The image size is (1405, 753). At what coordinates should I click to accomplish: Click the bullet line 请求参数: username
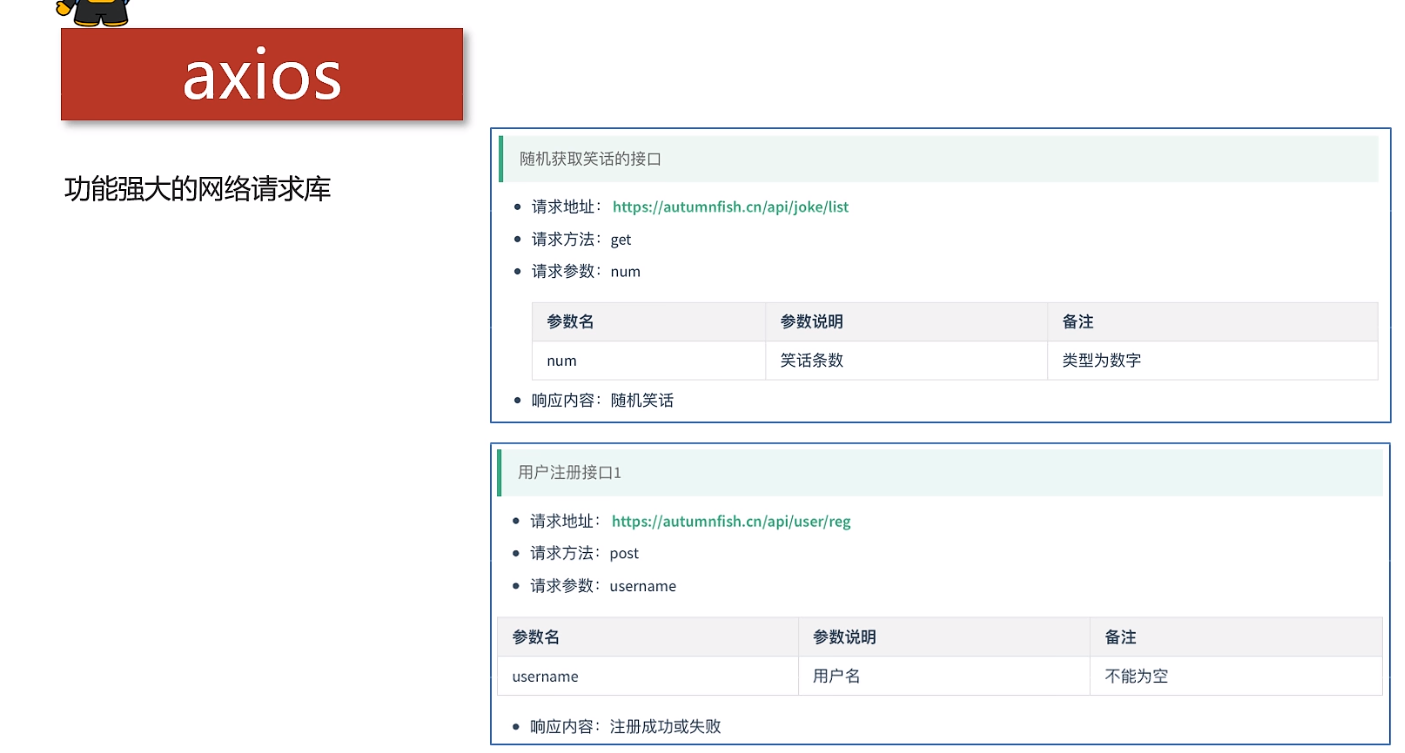pos(603,585)
